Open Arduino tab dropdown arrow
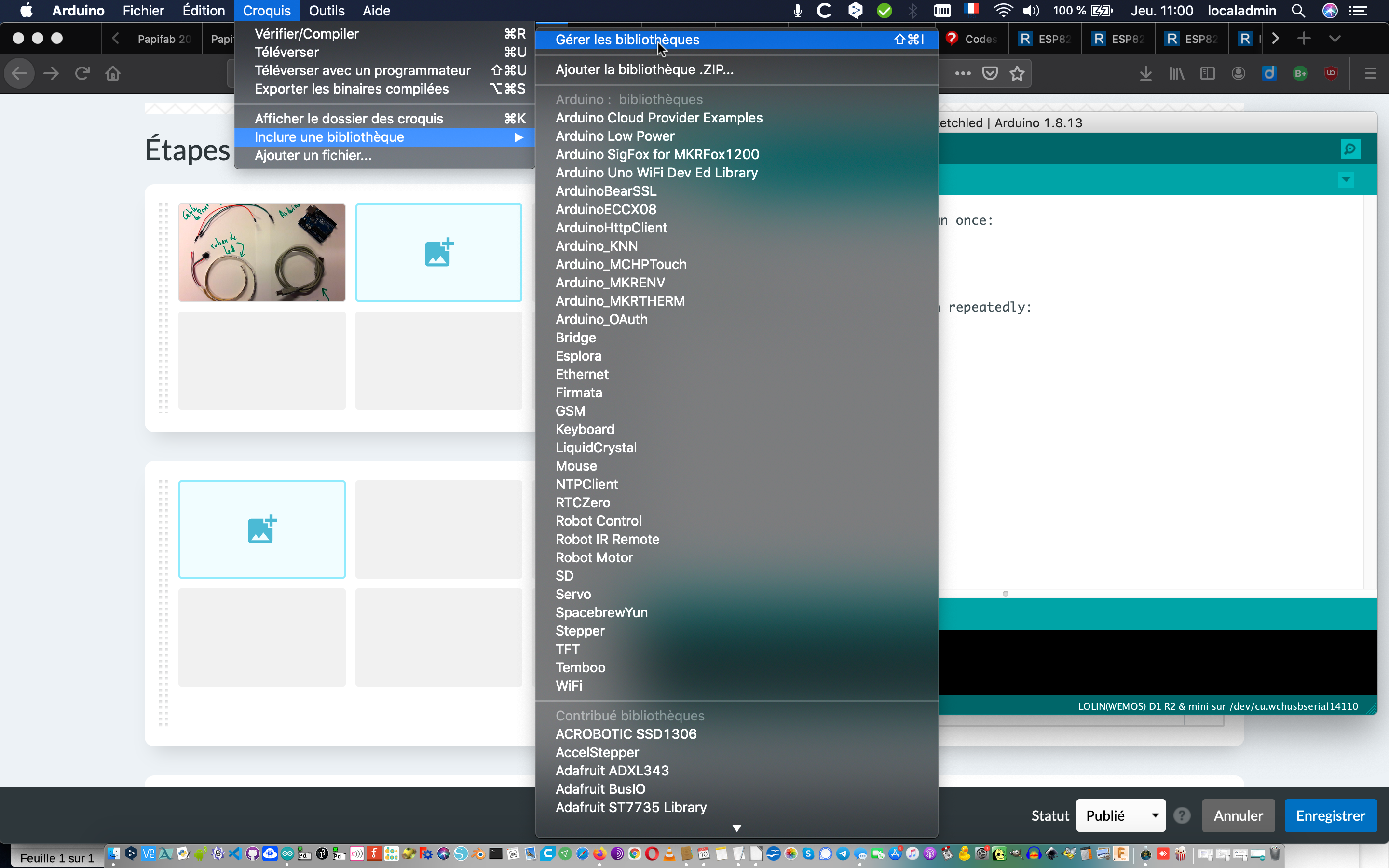The image size is (1389, 868). [1346, 180]
